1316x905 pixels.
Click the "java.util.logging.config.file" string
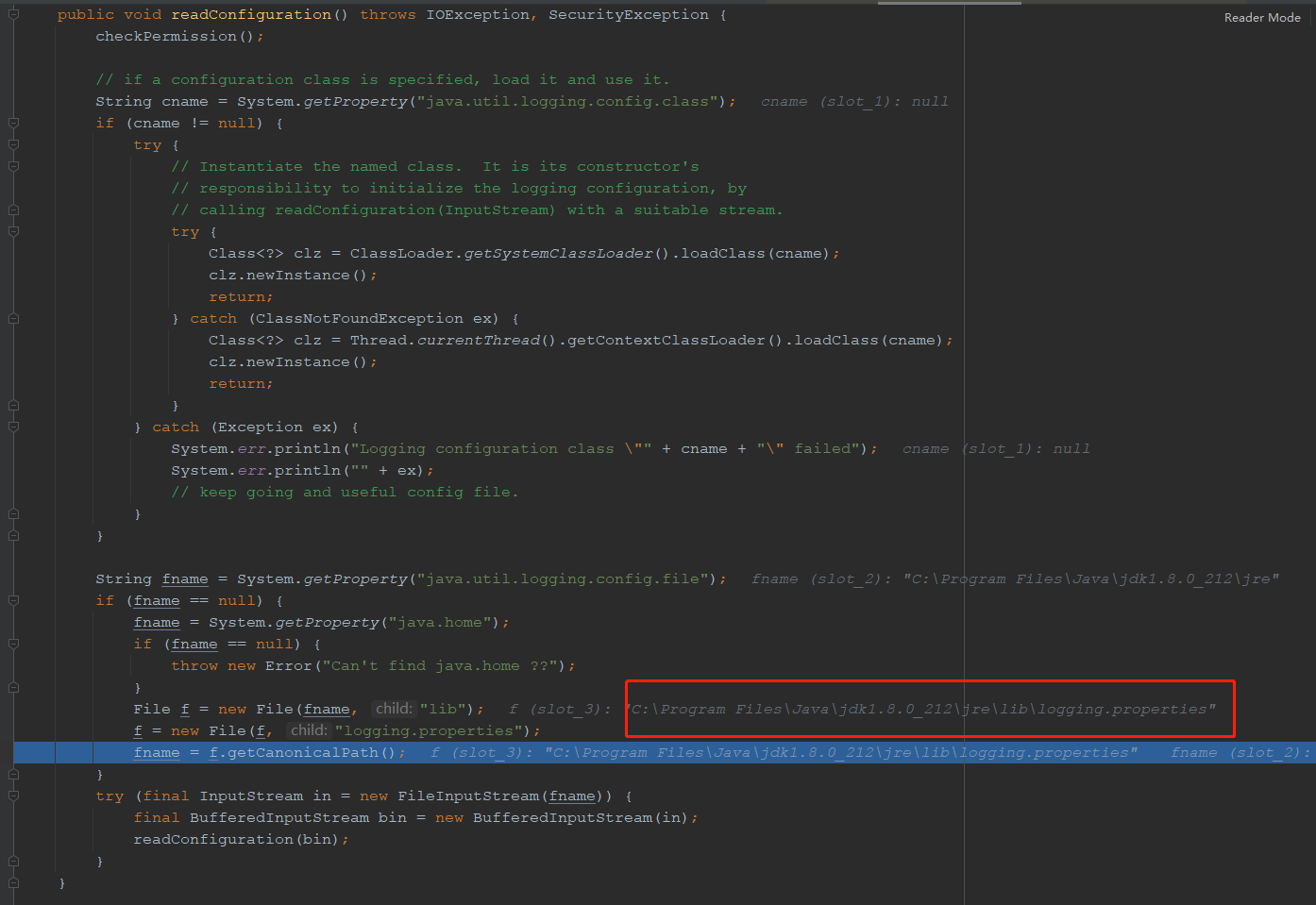[563, 578]
